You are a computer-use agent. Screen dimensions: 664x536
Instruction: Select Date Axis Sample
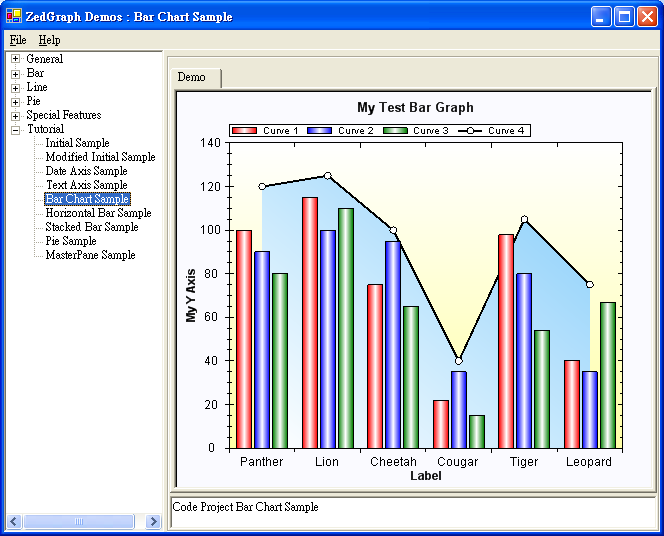click(x=86, y=171)
